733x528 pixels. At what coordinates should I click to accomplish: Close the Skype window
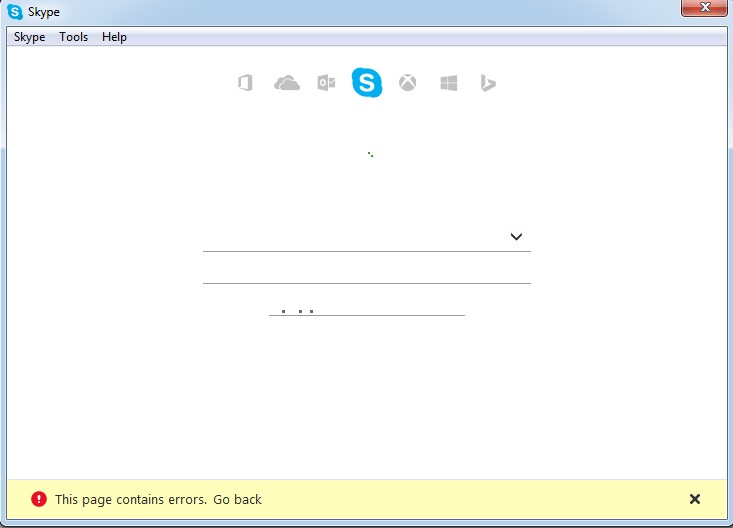704,7
